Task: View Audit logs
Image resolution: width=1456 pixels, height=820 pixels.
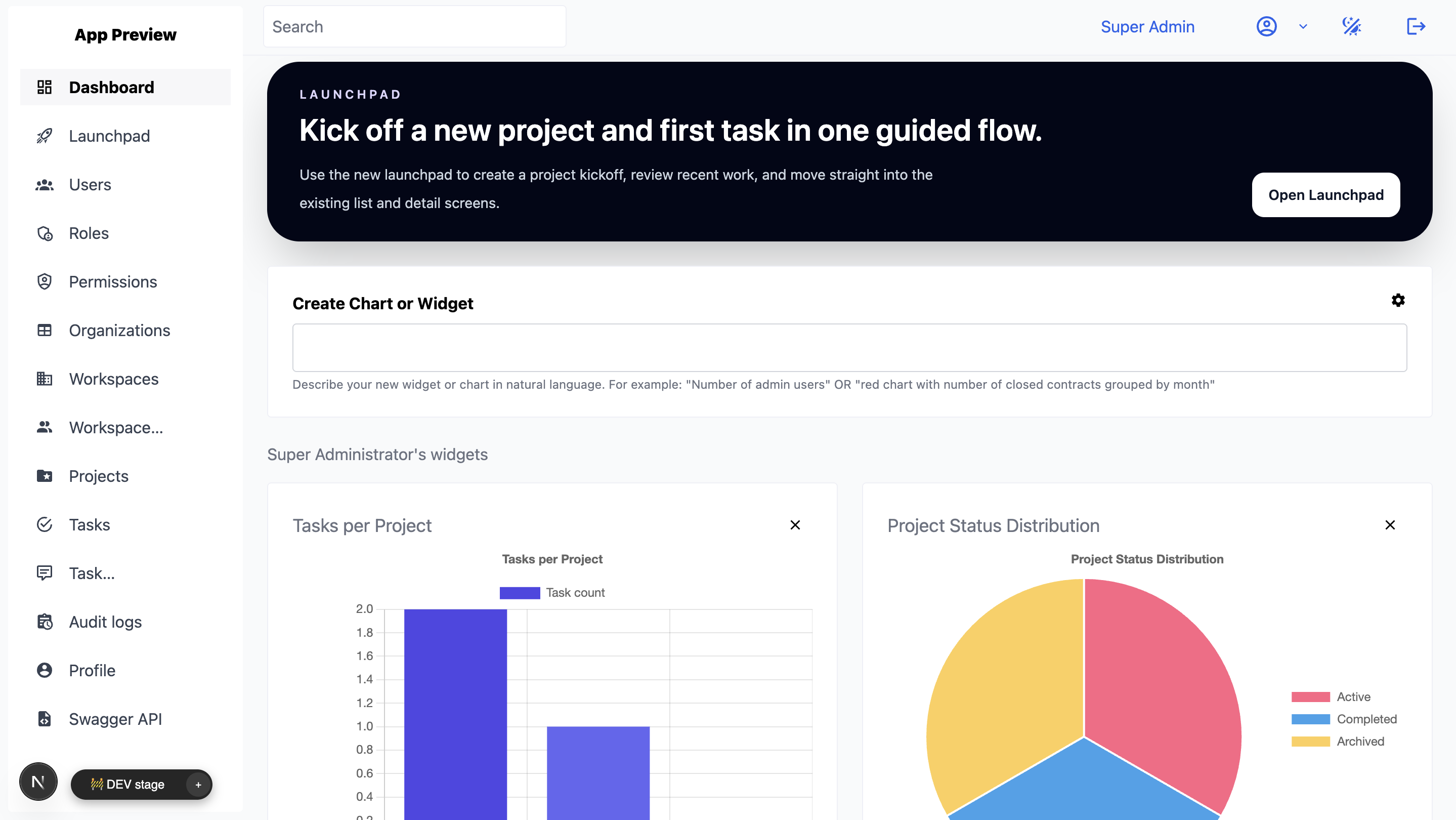Action: pos(125,622)
